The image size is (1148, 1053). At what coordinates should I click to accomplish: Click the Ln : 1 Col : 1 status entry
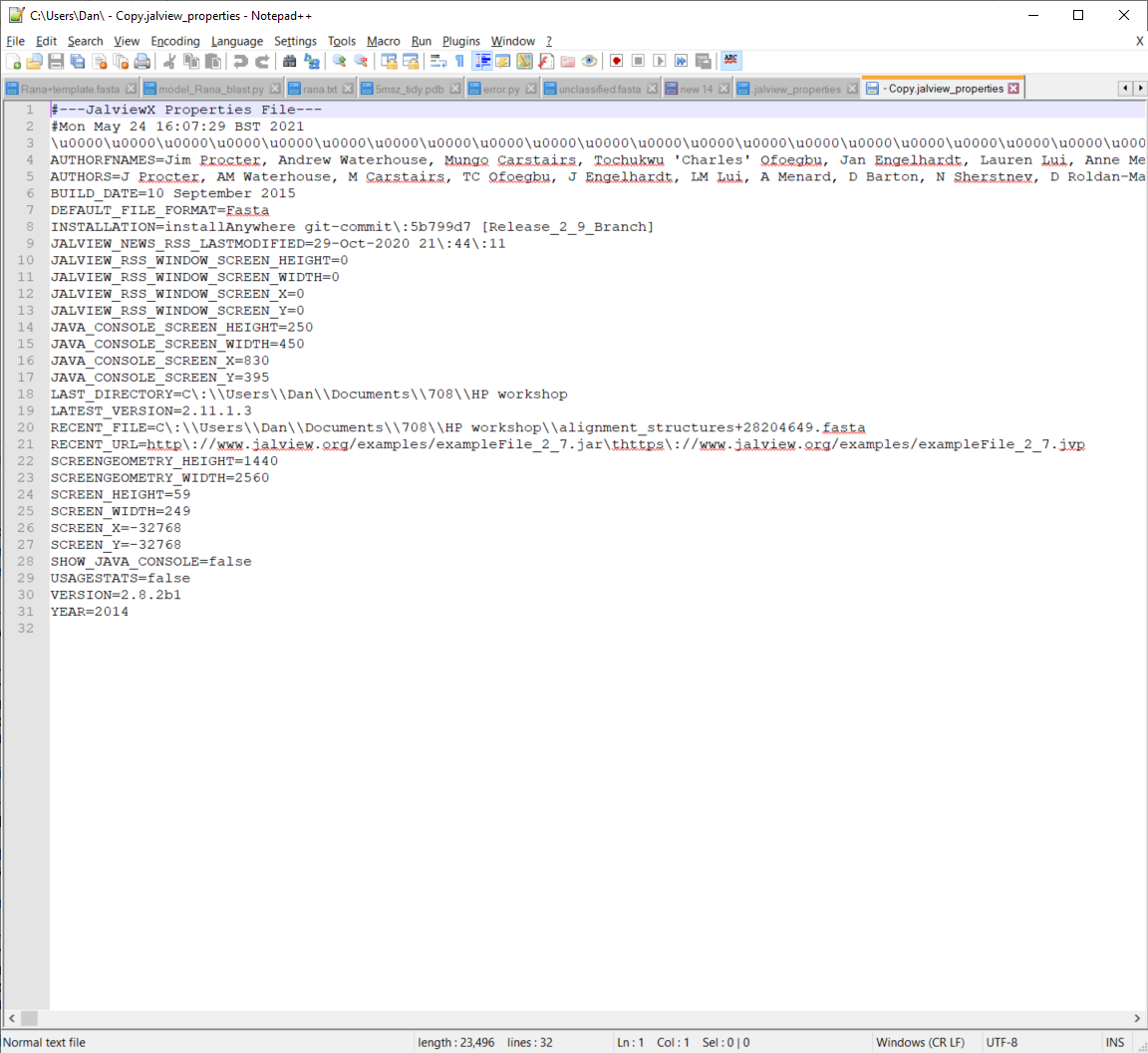tap(653, 1042)
